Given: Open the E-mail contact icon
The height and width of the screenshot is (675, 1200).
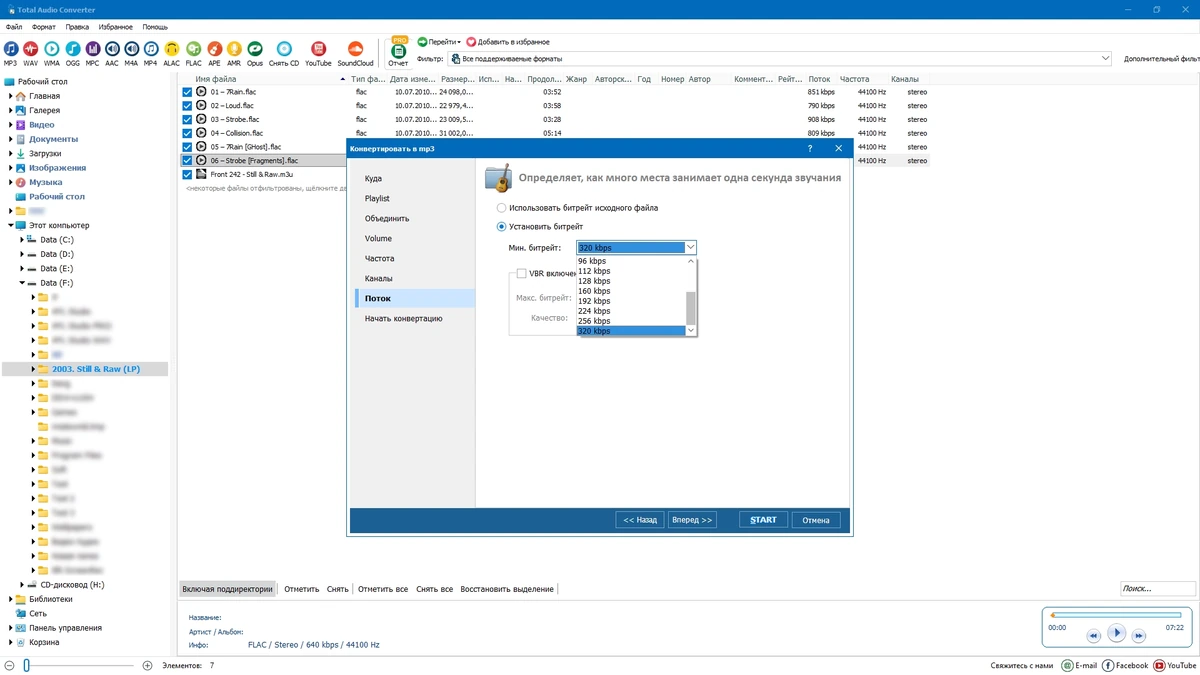Looking at the screenshot, I should click(1067, 665).
